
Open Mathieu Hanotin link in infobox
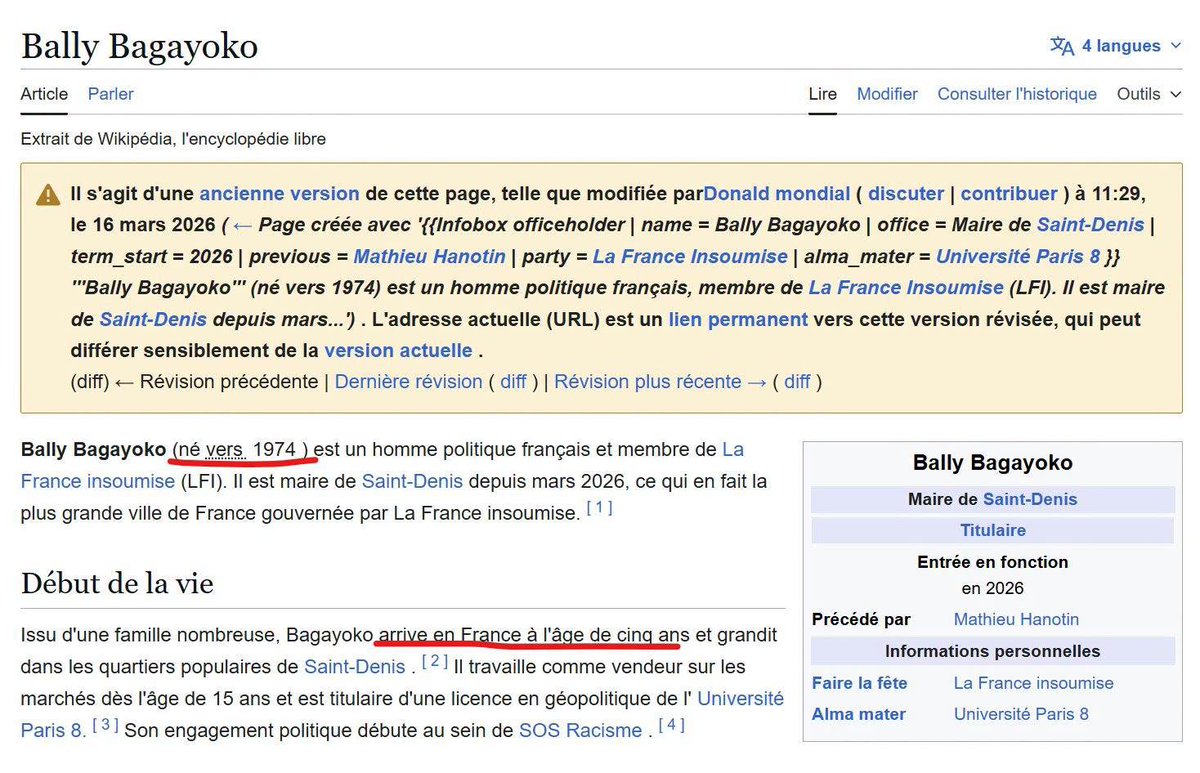coord(1016,619)
